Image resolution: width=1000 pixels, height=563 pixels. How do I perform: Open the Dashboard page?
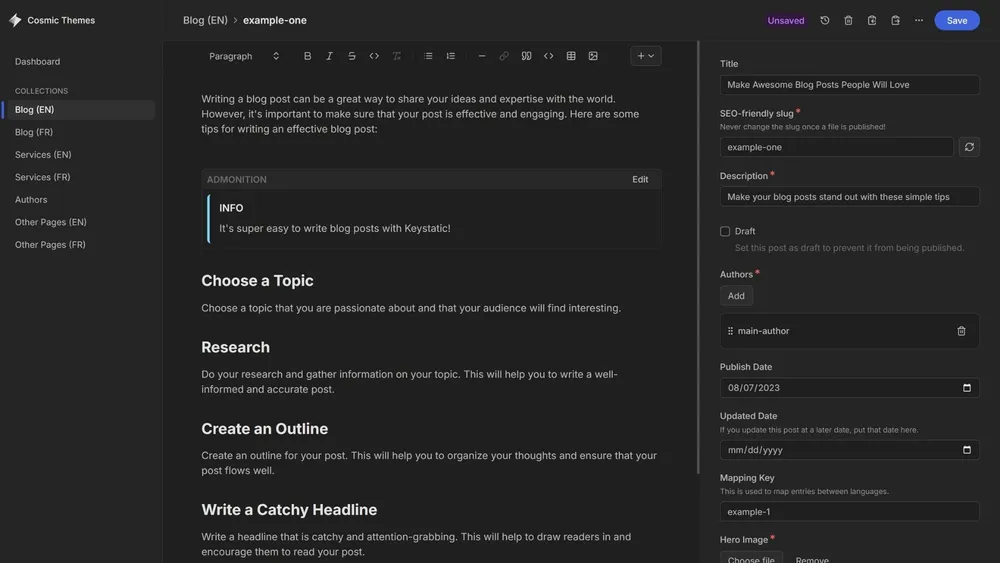(x=38, y=62)
